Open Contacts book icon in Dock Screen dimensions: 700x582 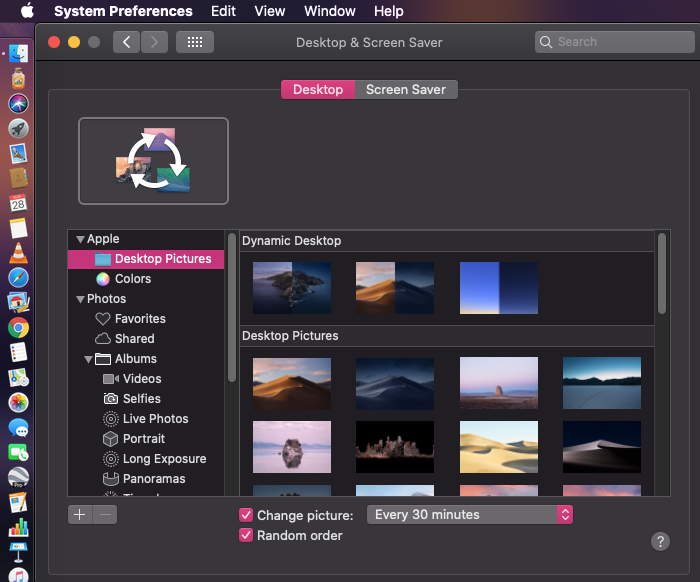18,179
